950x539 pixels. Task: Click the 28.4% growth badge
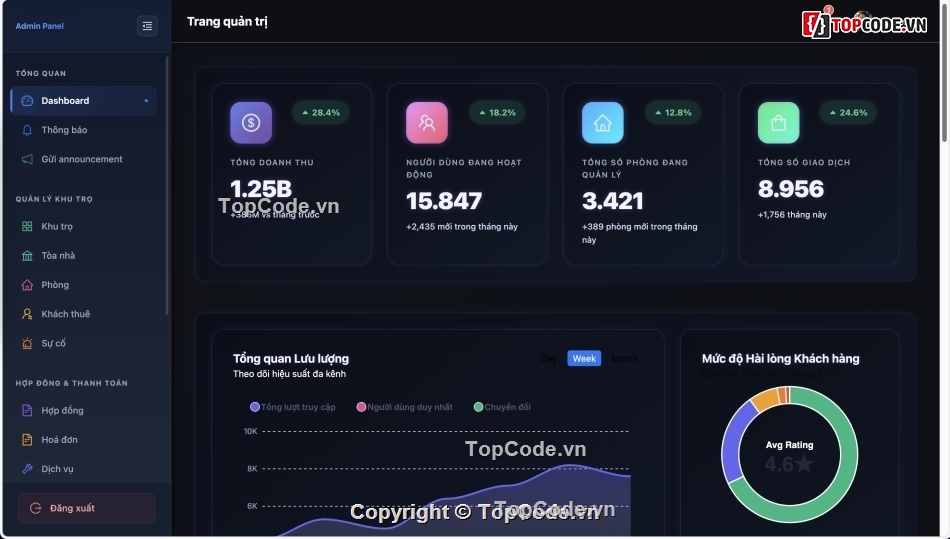(x=321, y=113)
